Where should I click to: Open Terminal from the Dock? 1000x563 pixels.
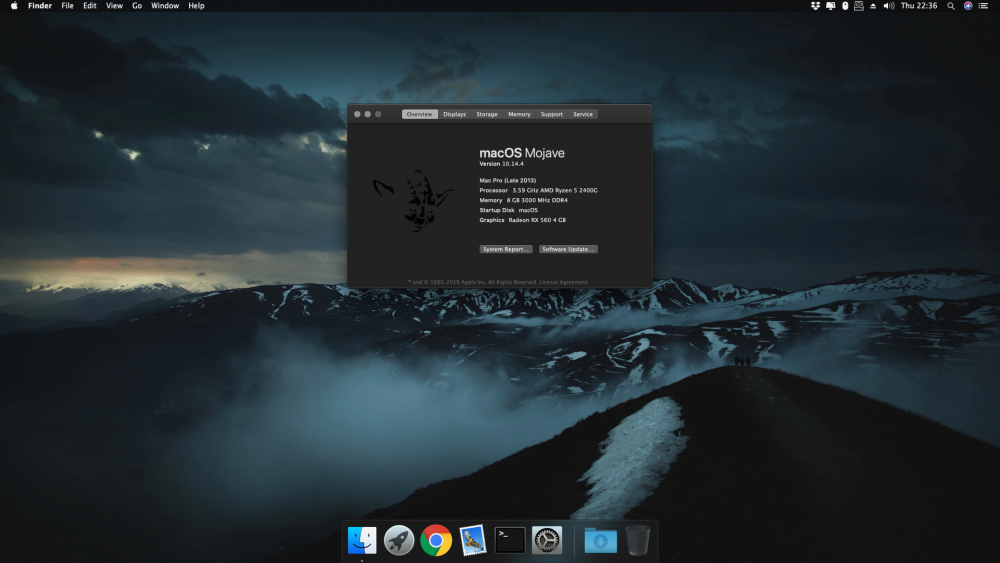point(510,540)
